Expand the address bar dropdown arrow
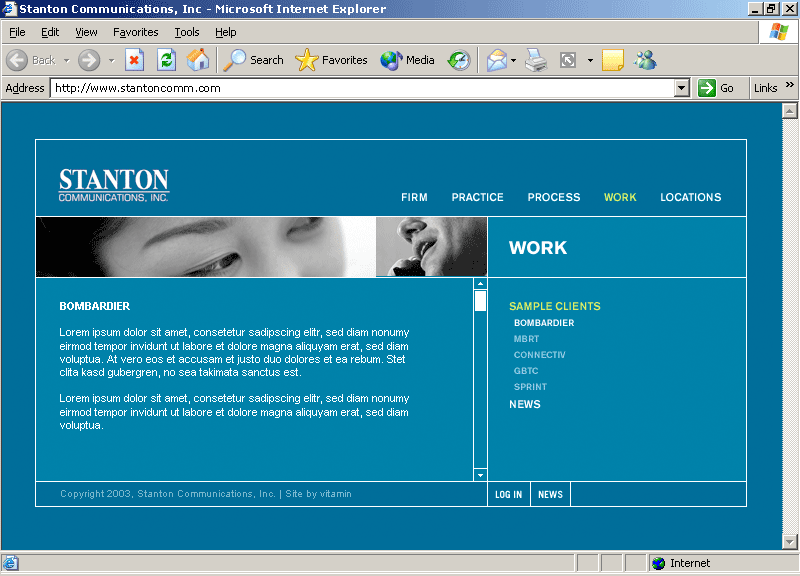Viewport: 800px width, 576px height. click(x=682, y=88)
